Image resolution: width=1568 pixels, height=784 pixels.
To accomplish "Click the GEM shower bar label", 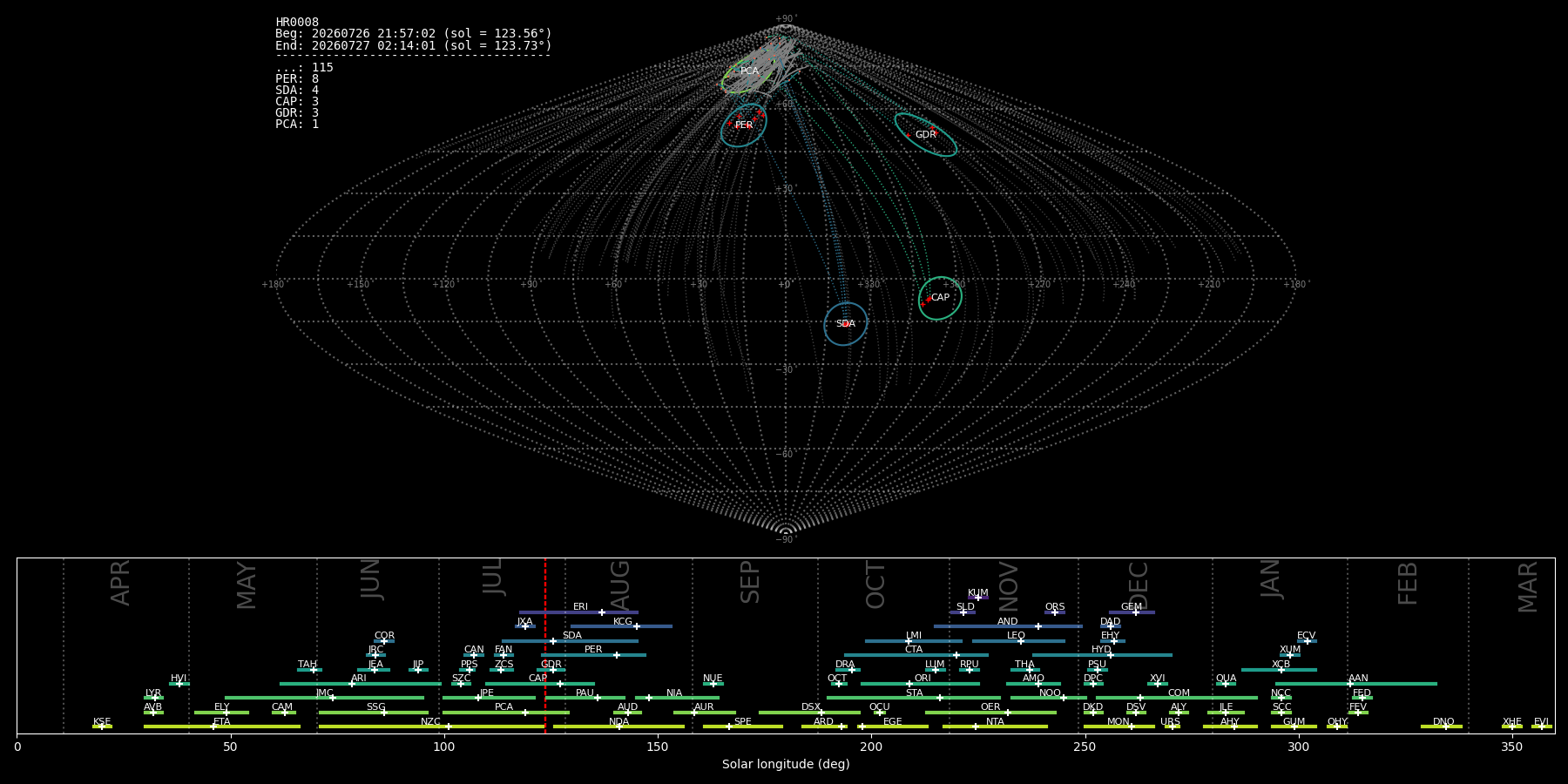I will [x=1131, y=607].
